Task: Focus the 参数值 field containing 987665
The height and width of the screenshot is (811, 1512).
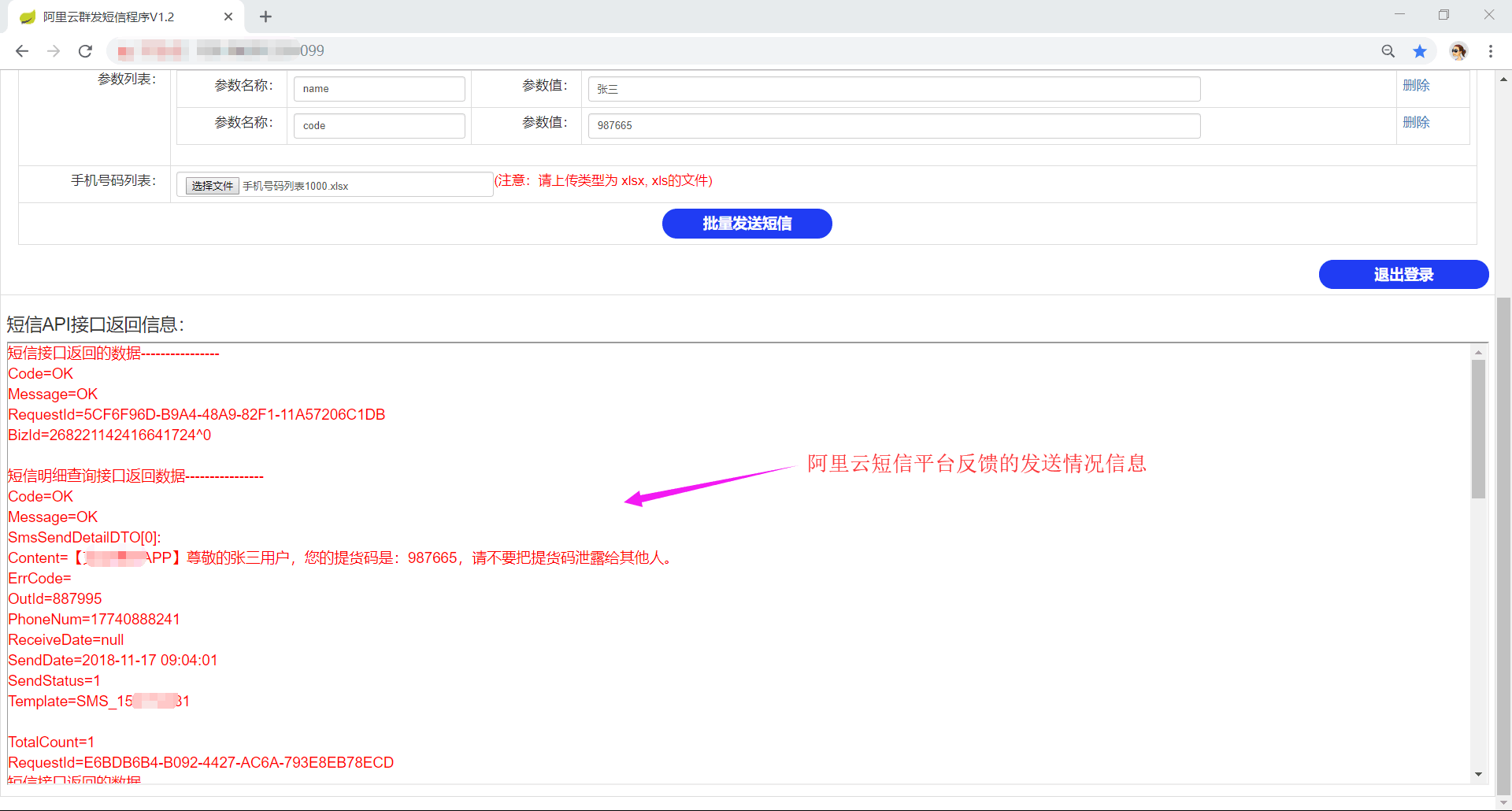Action: pos(895,126)
